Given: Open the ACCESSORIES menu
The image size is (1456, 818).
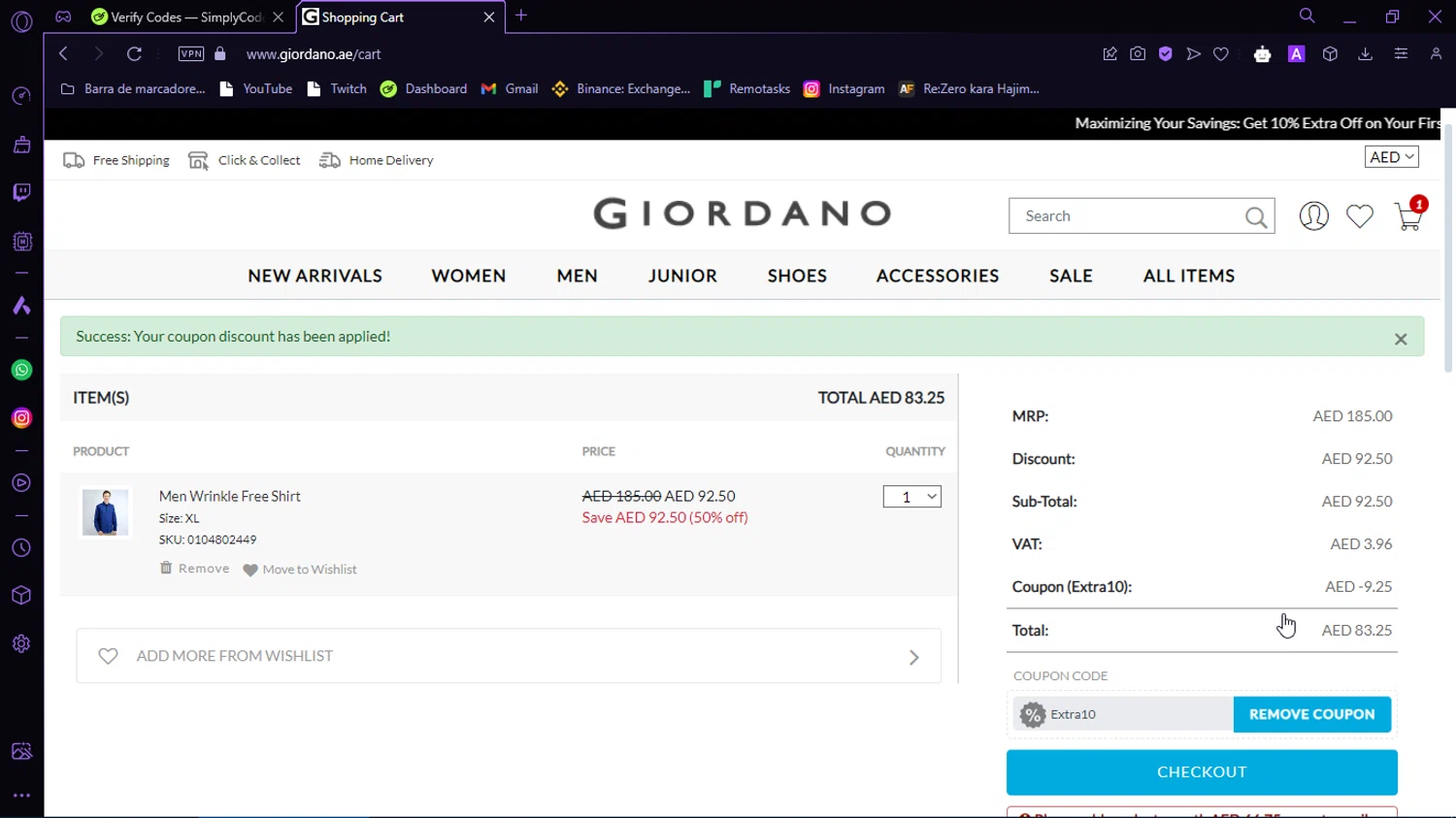Looking at the screenshot, I should 938,276.
